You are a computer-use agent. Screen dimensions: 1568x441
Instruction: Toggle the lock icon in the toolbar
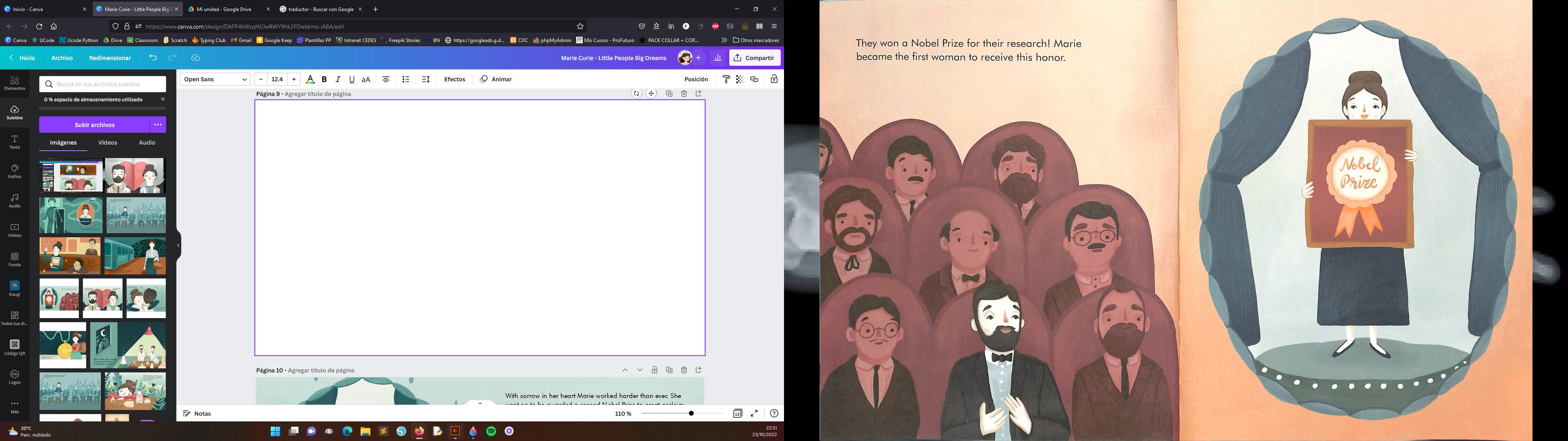774,79
